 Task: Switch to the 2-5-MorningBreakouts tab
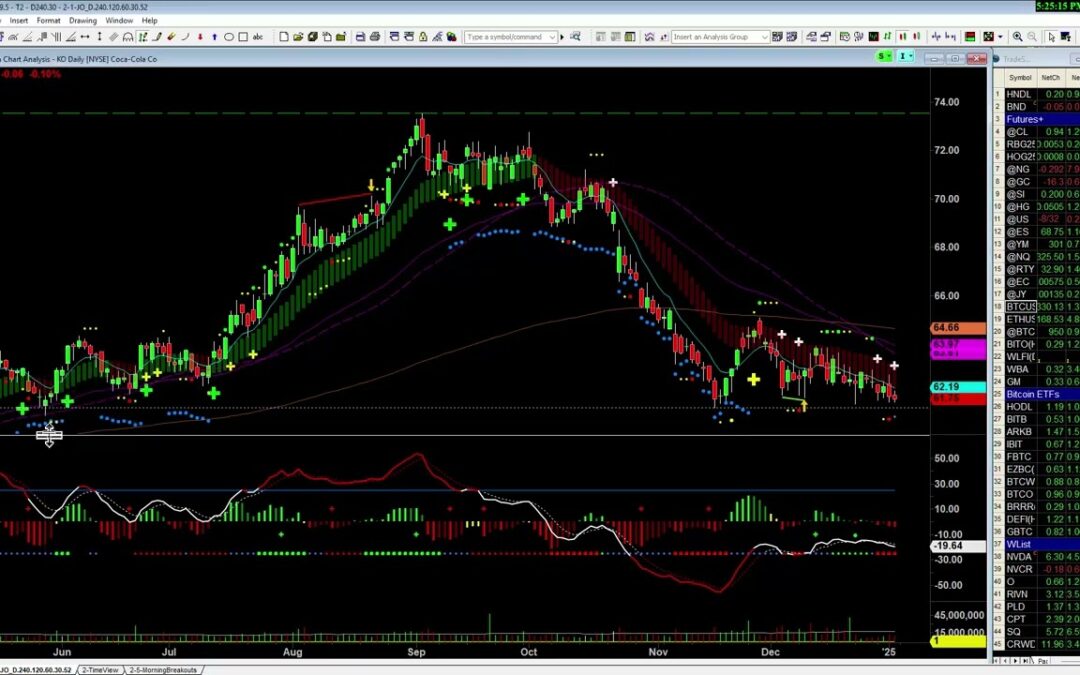pos(163,669)
